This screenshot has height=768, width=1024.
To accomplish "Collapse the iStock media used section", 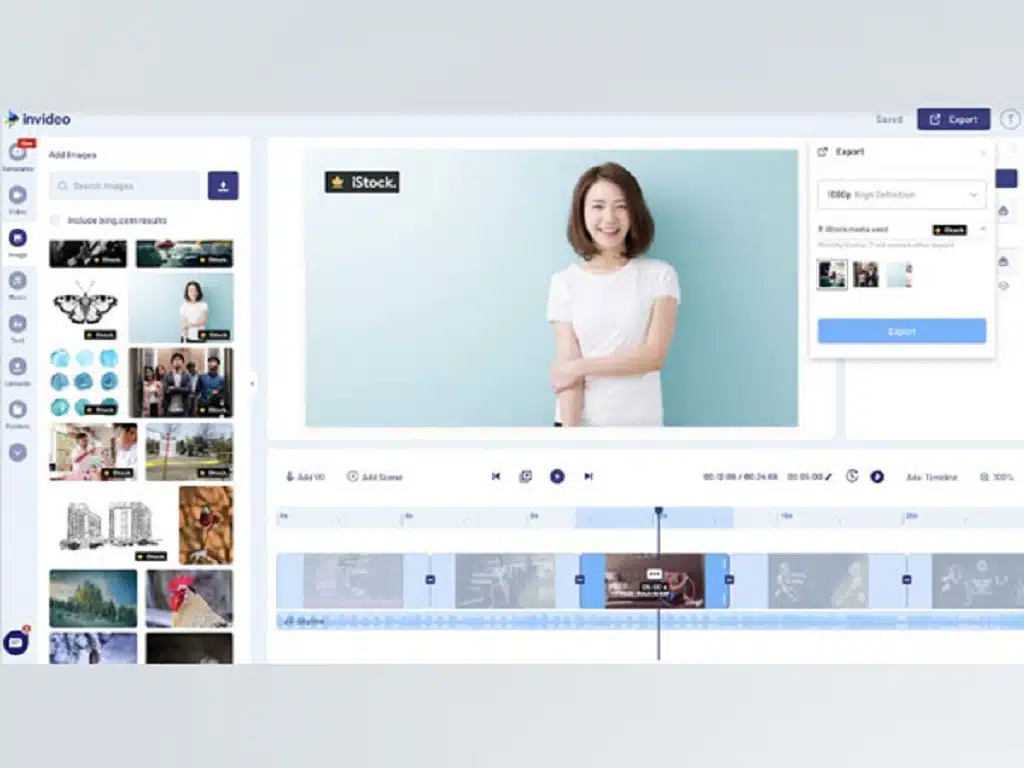I will pyautogui.click(x=983, y=229).
